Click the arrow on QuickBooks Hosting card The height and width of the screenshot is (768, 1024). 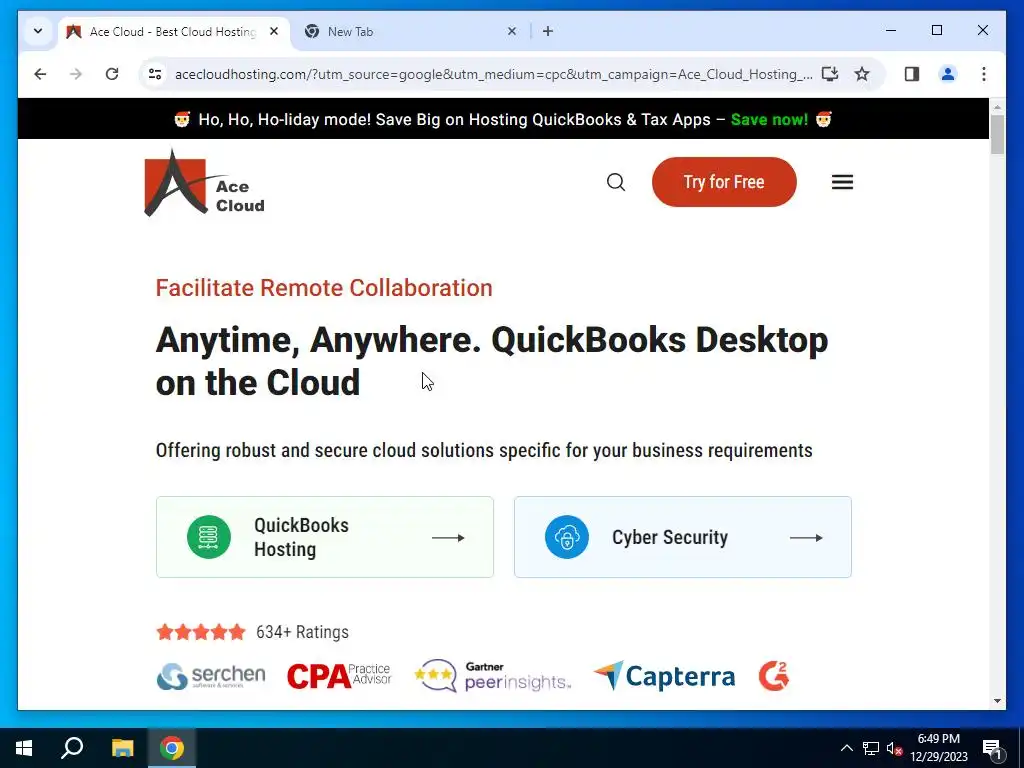pos(448,537)
